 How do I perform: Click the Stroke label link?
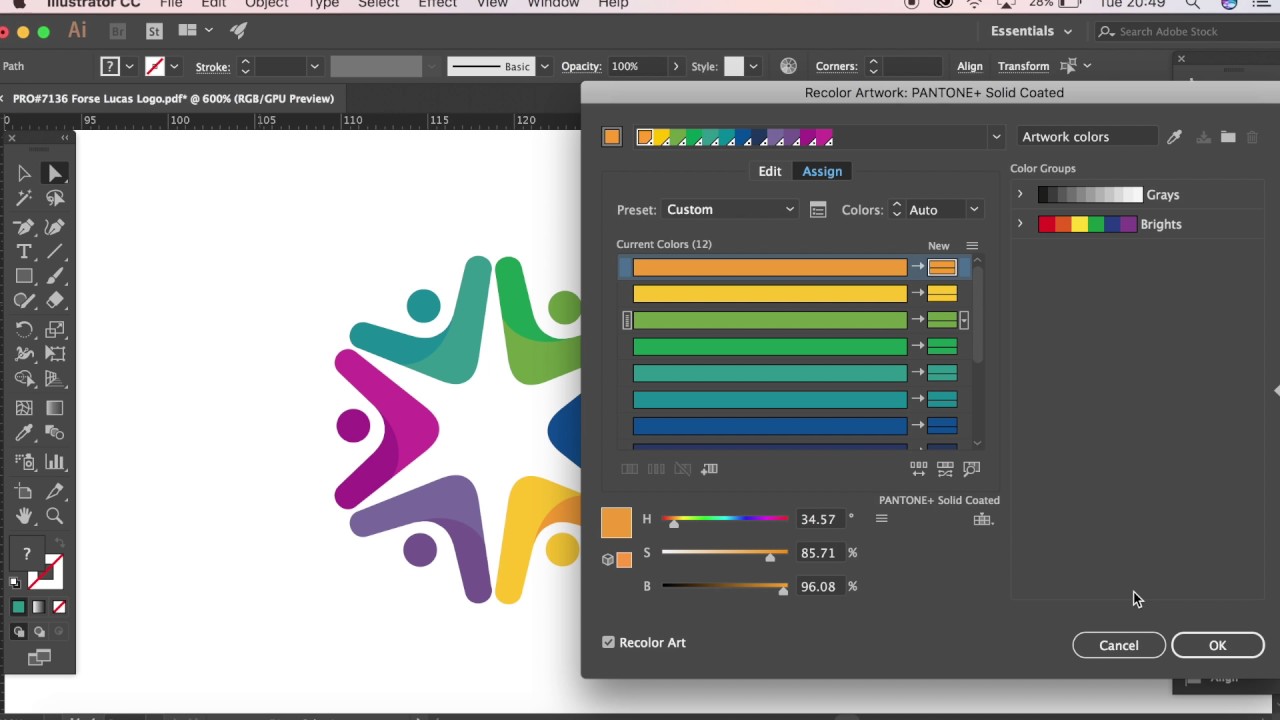(x=212, y=67)
